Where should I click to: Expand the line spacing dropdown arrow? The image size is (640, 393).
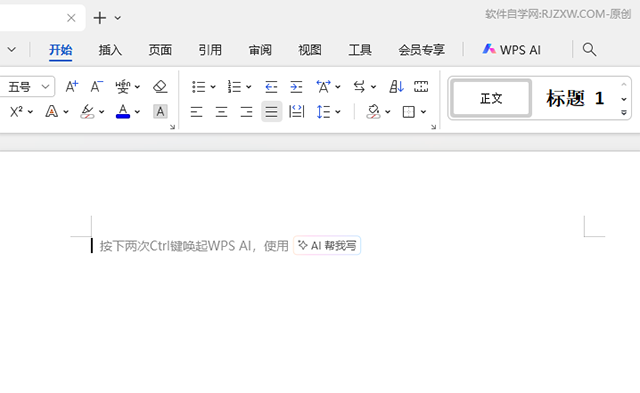point(338,111)
